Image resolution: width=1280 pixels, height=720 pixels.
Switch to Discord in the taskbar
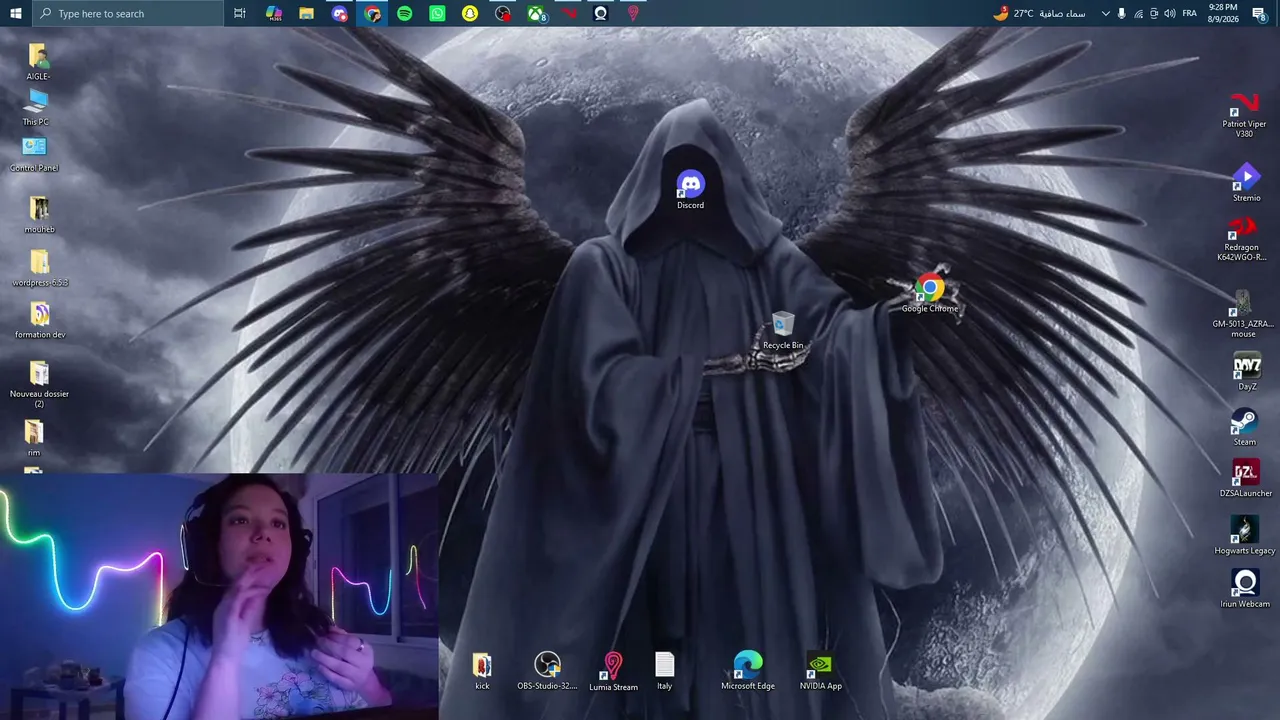[x=340, y=13]
